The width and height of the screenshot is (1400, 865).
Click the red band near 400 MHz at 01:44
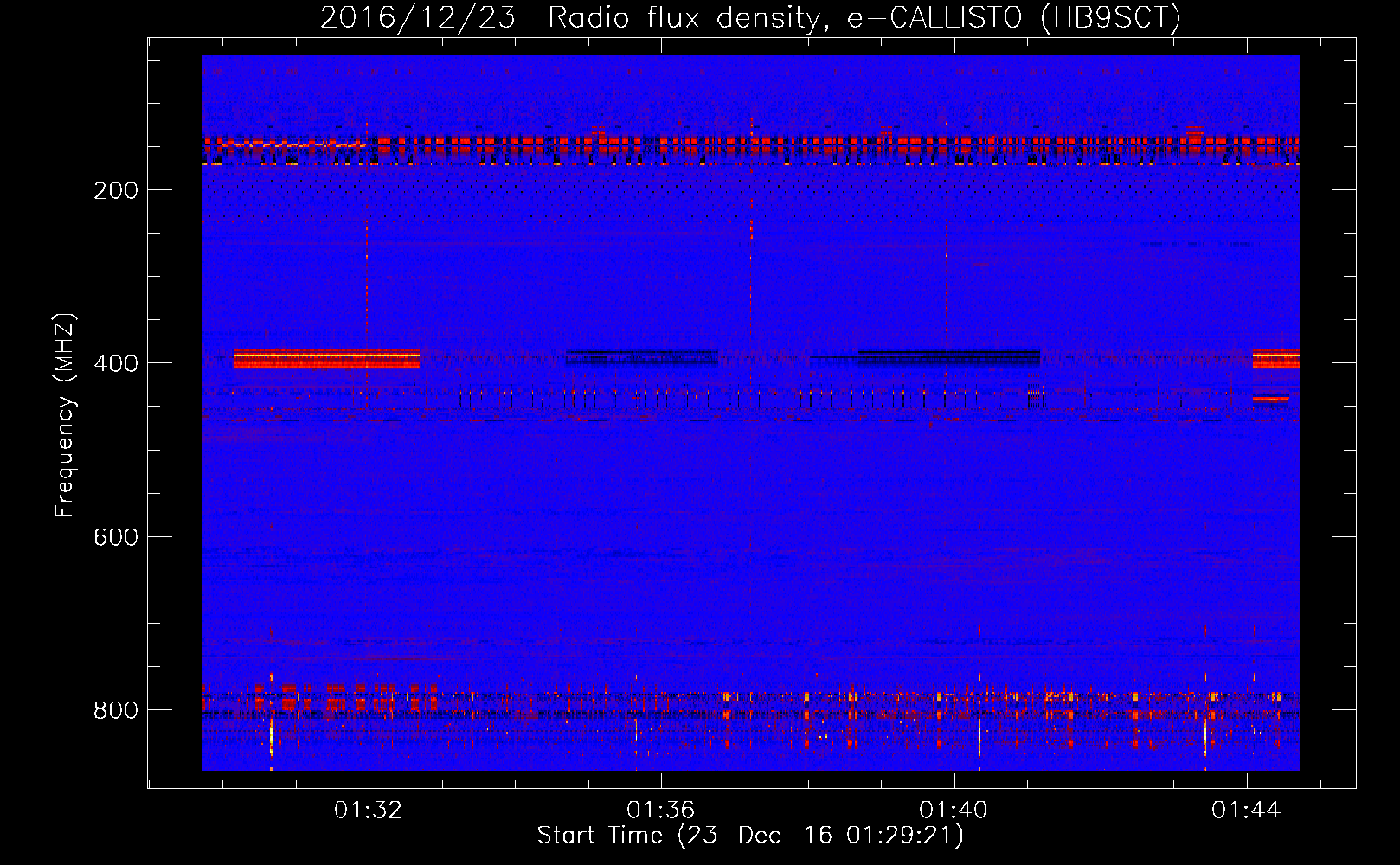click(x=1276, y=359)
